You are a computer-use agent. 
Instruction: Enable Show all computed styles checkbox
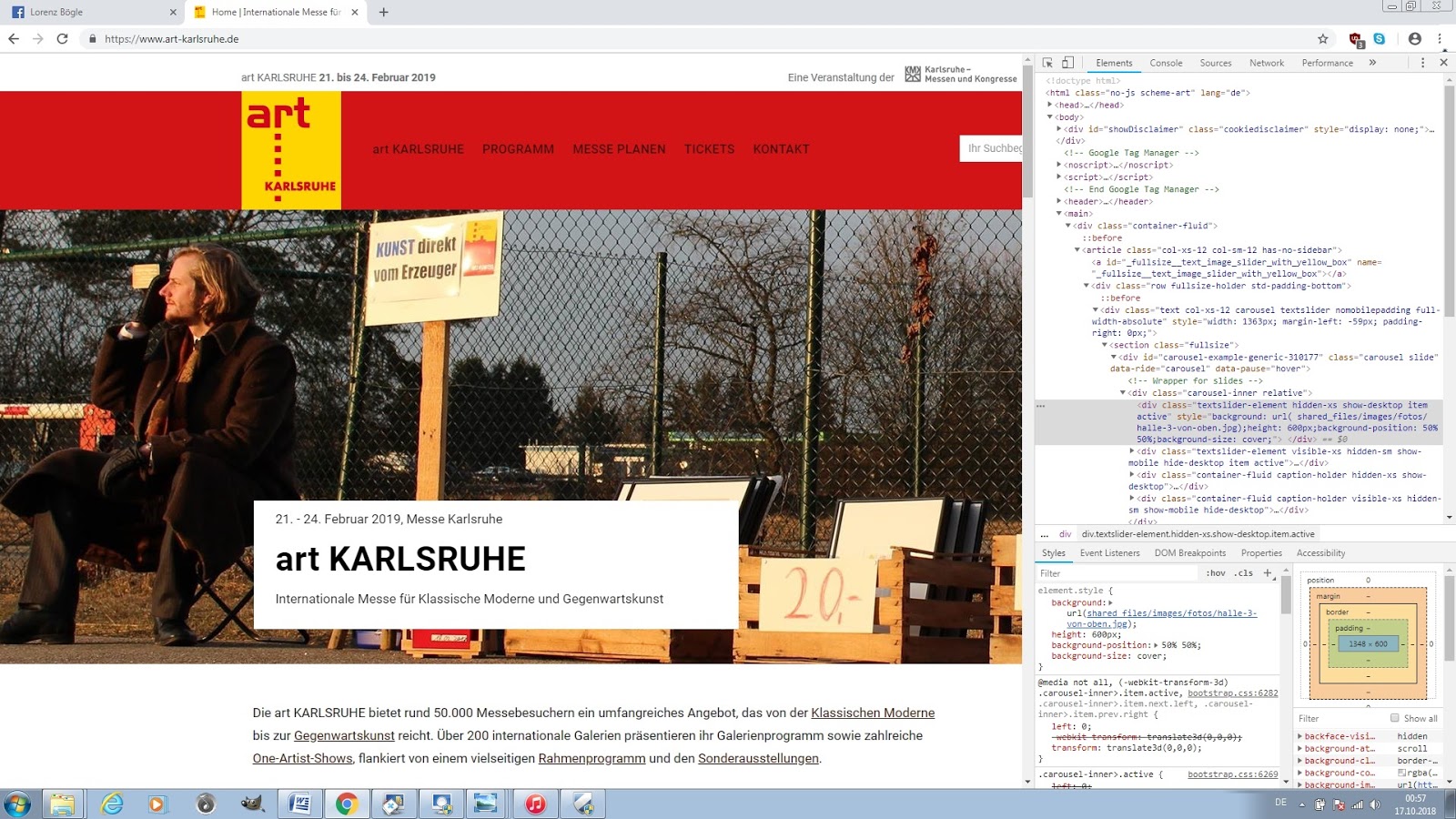pyautogui.click(x=1394, y=718)
